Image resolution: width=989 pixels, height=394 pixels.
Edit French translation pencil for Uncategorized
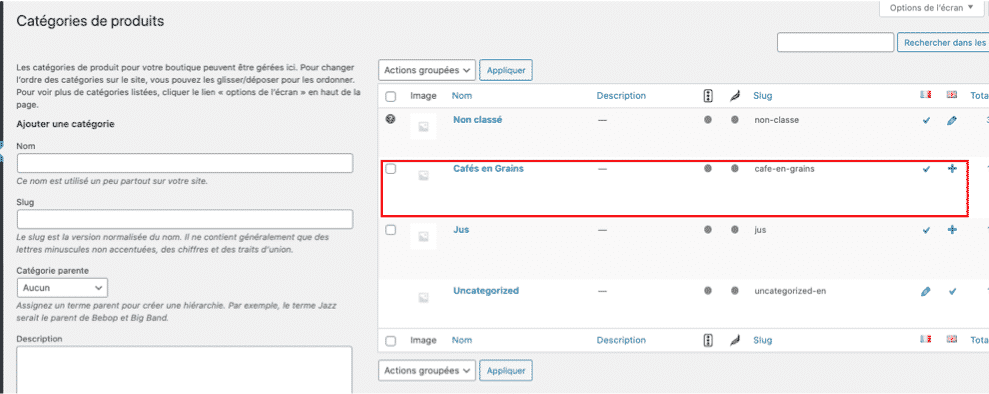[x=925, y=291]
